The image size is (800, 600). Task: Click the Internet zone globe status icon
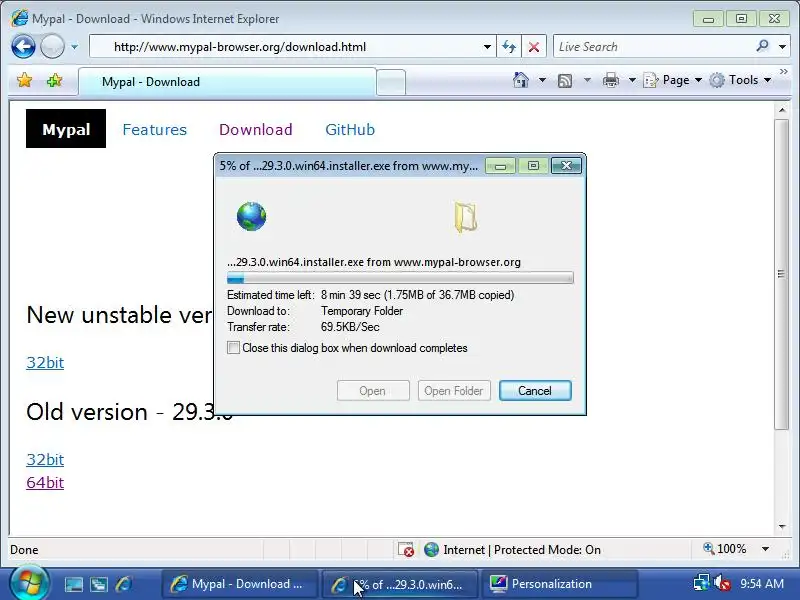432,549
